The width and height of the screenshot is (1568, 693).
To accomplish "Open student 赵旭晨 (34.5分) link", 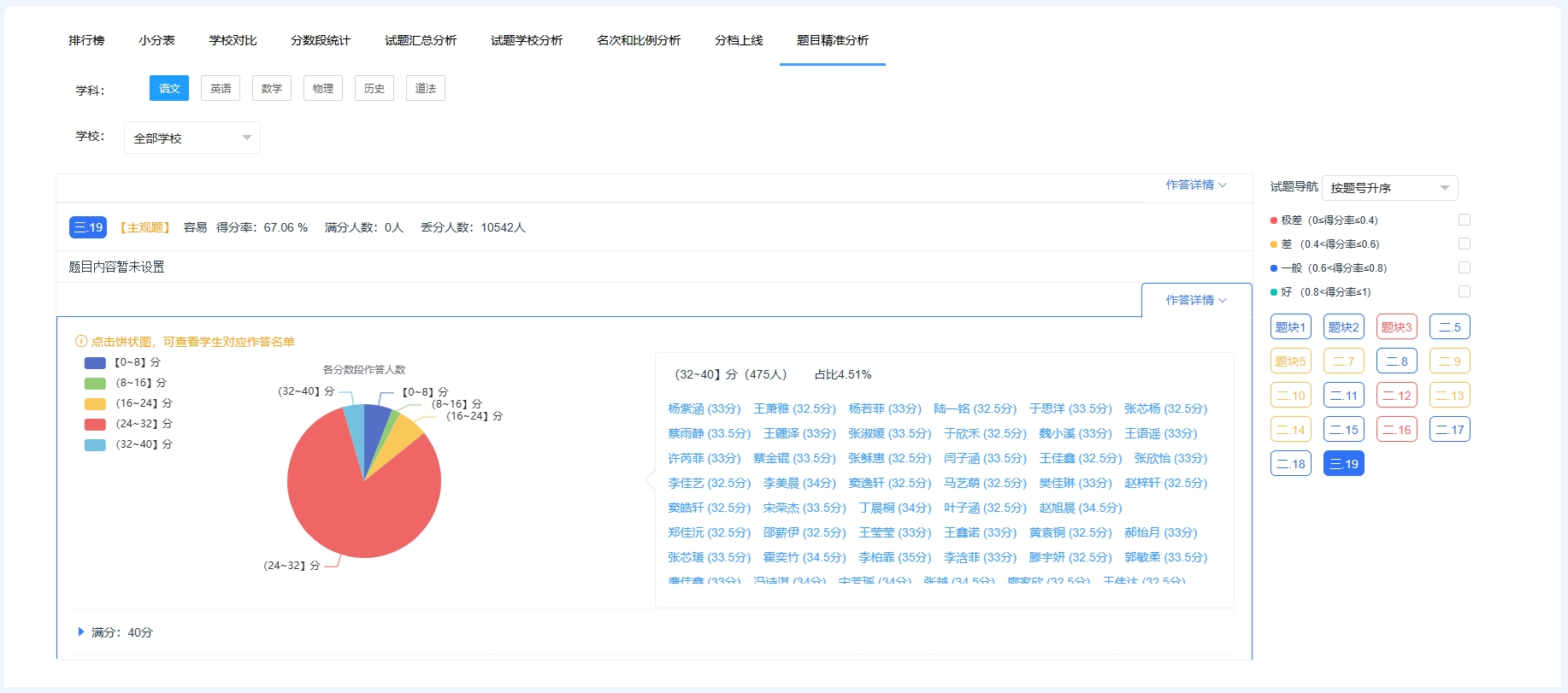I will tap(1080, 508).
